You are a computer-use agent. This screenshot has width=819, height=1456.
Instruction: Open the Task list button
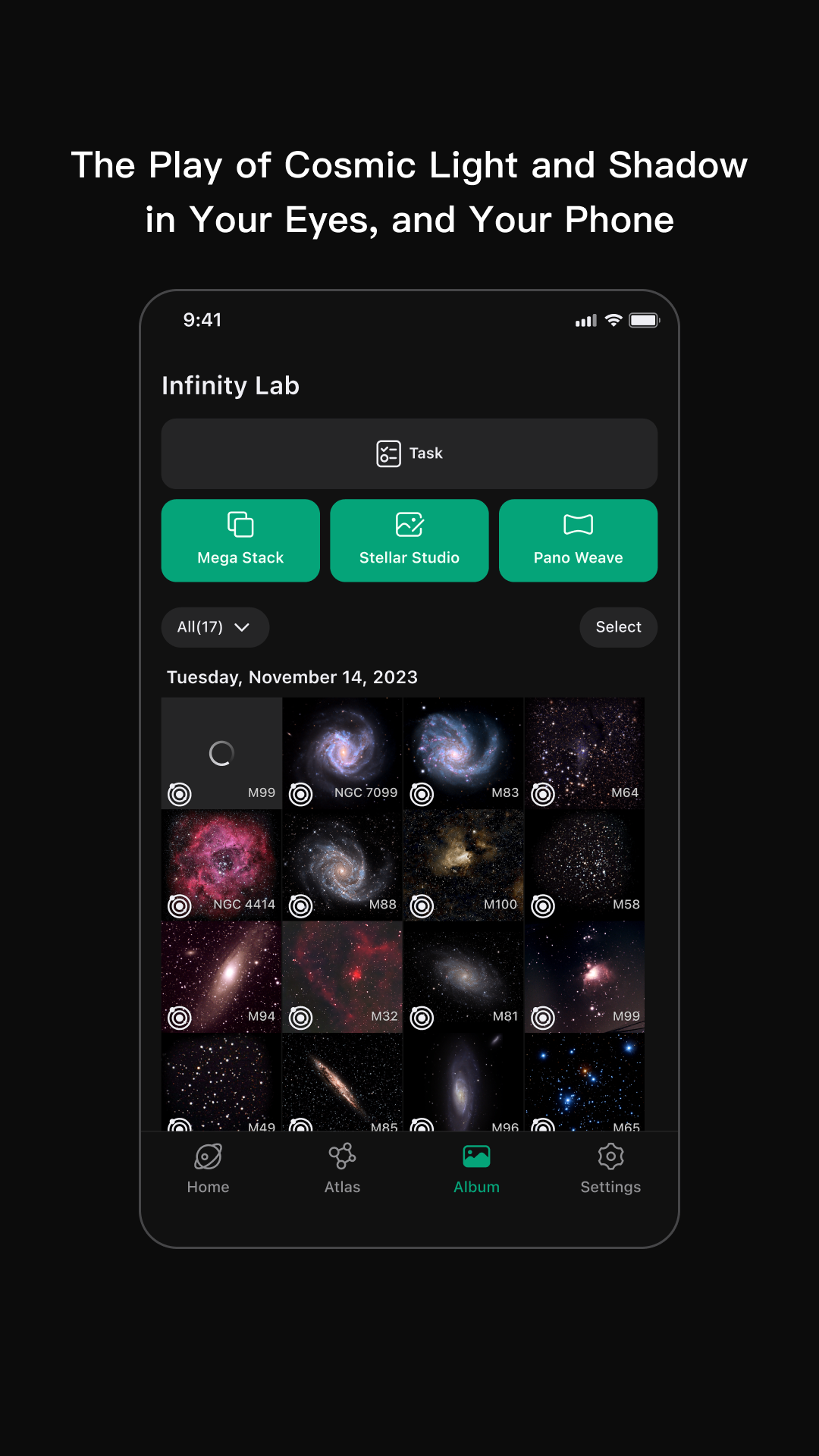coord(409,453)
